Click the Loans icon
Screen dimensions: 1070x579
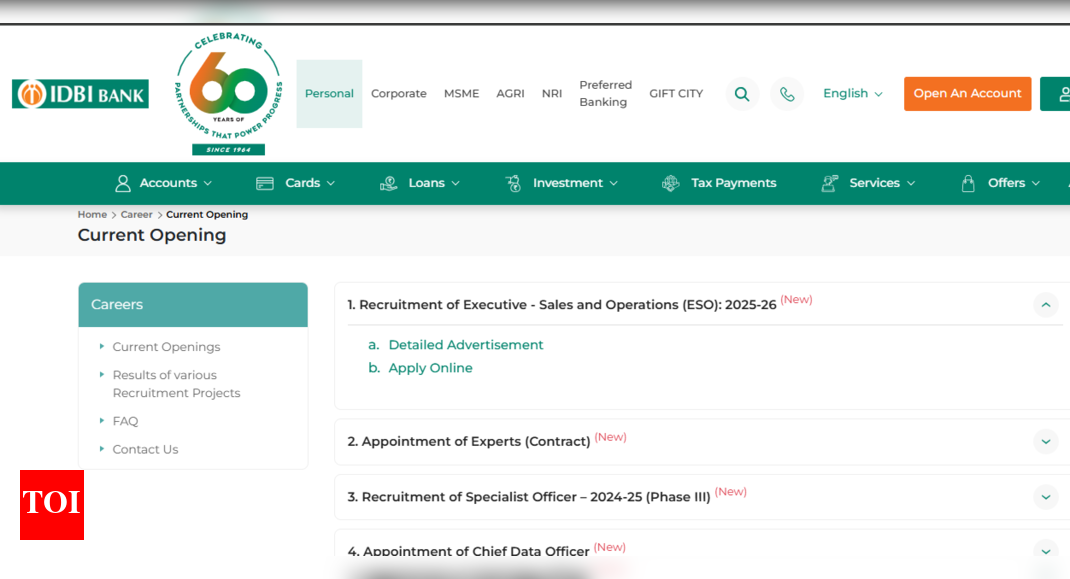(x=388, y=183)
